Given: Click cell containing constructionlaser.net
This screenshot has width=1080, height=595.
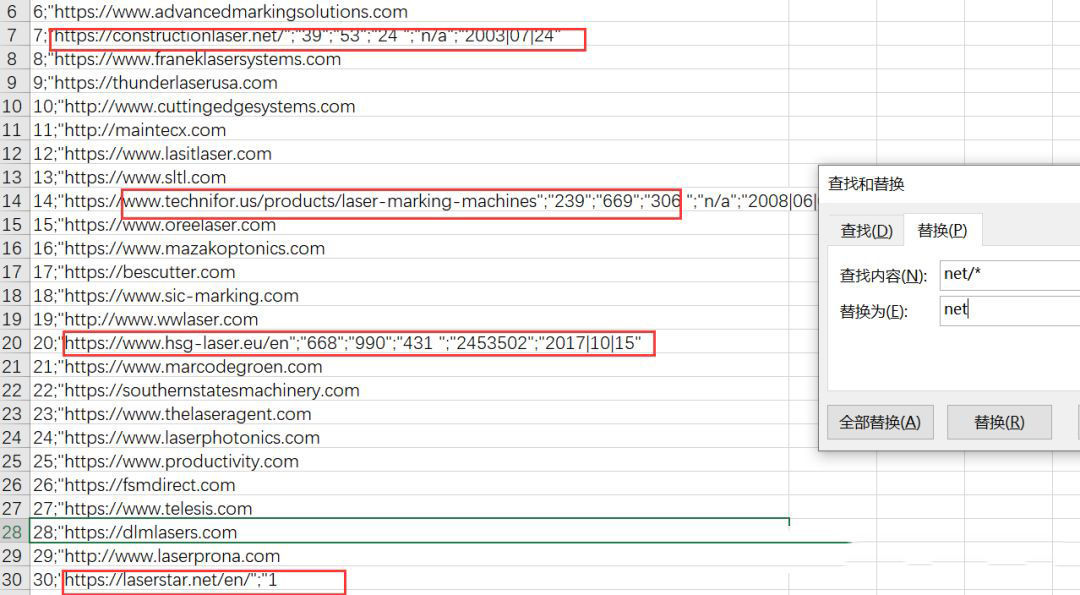Looking at the screenshot, I should 410,35.
